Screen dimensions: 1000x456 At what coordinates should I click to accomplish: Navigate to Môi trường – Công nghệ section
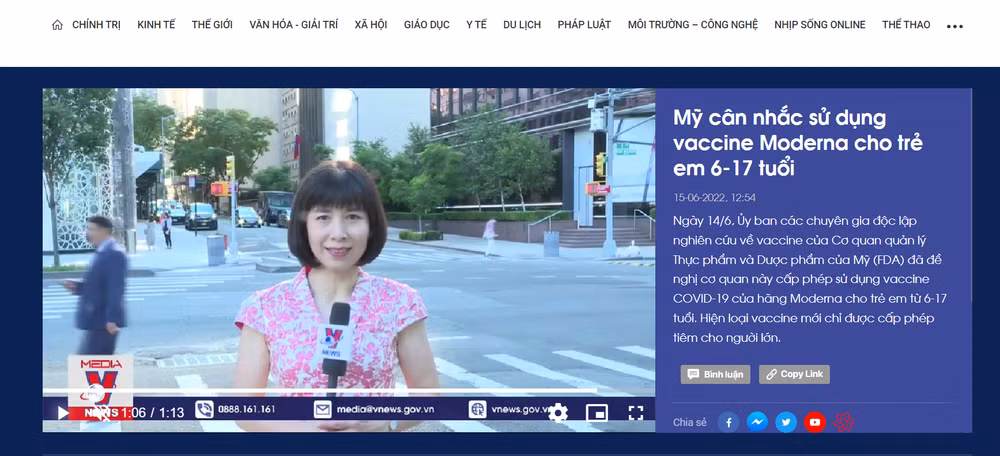(692, 25)
